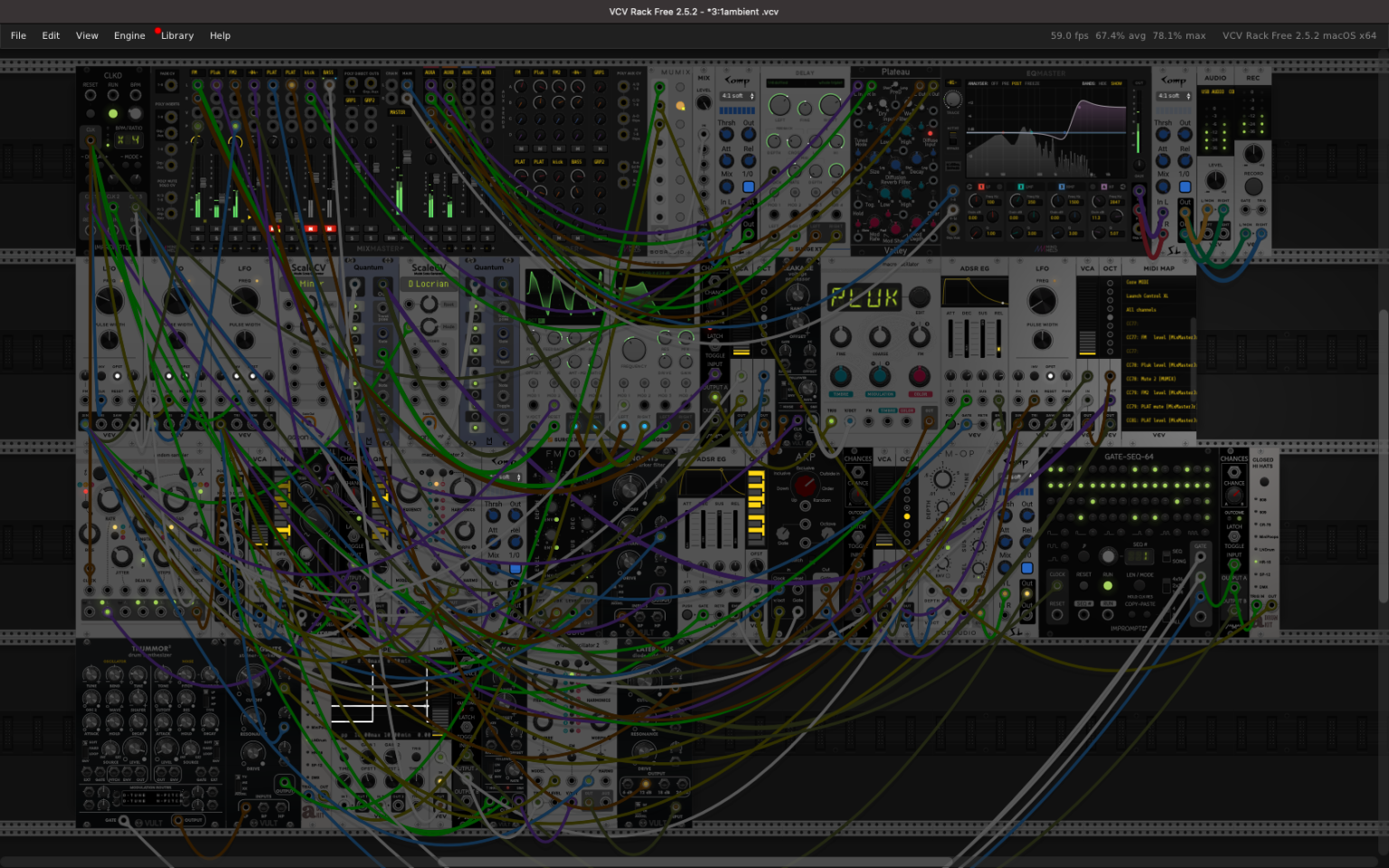1389x868 pixels.
Task: Open 4:1 soft dropdown on Comp beside DELAY
Action: point(737,96)
